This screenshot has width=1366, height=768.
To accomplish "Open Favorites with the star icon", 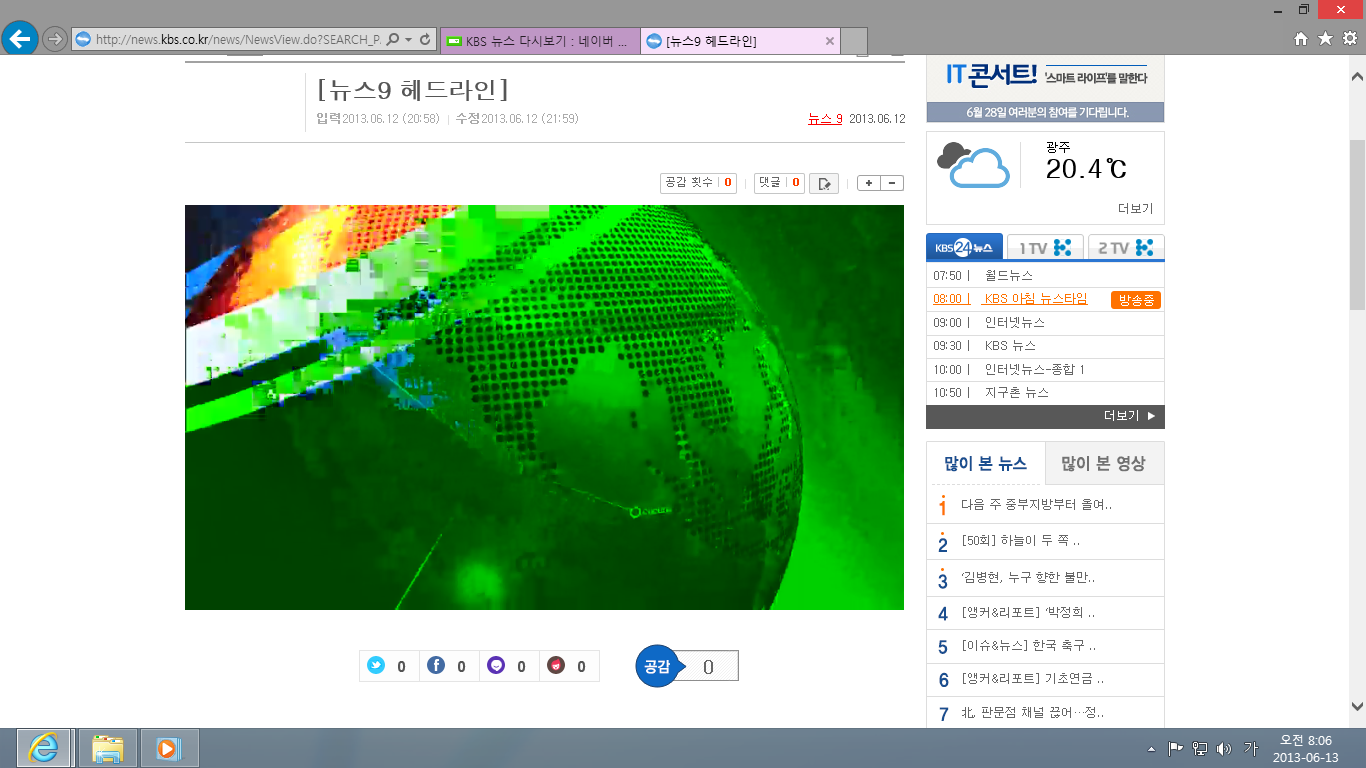I will point(1325,39).
